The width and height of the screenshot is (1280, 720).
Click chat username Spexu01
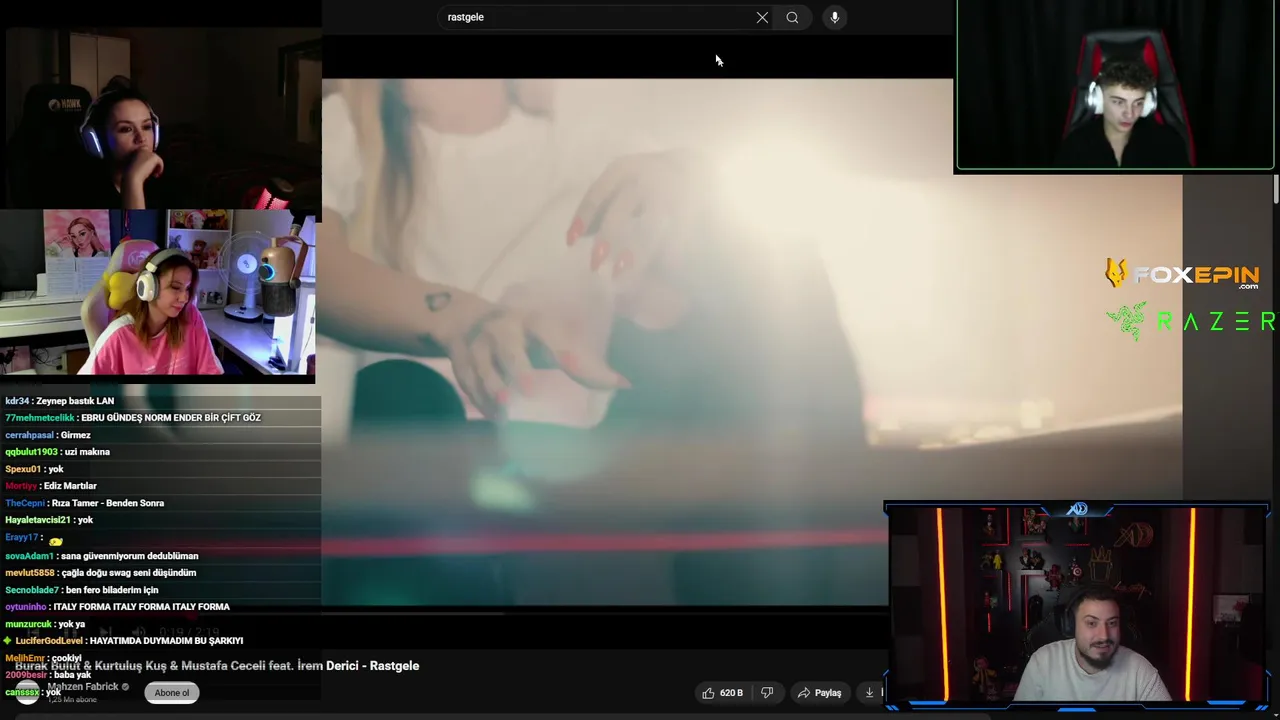point(23,469)
